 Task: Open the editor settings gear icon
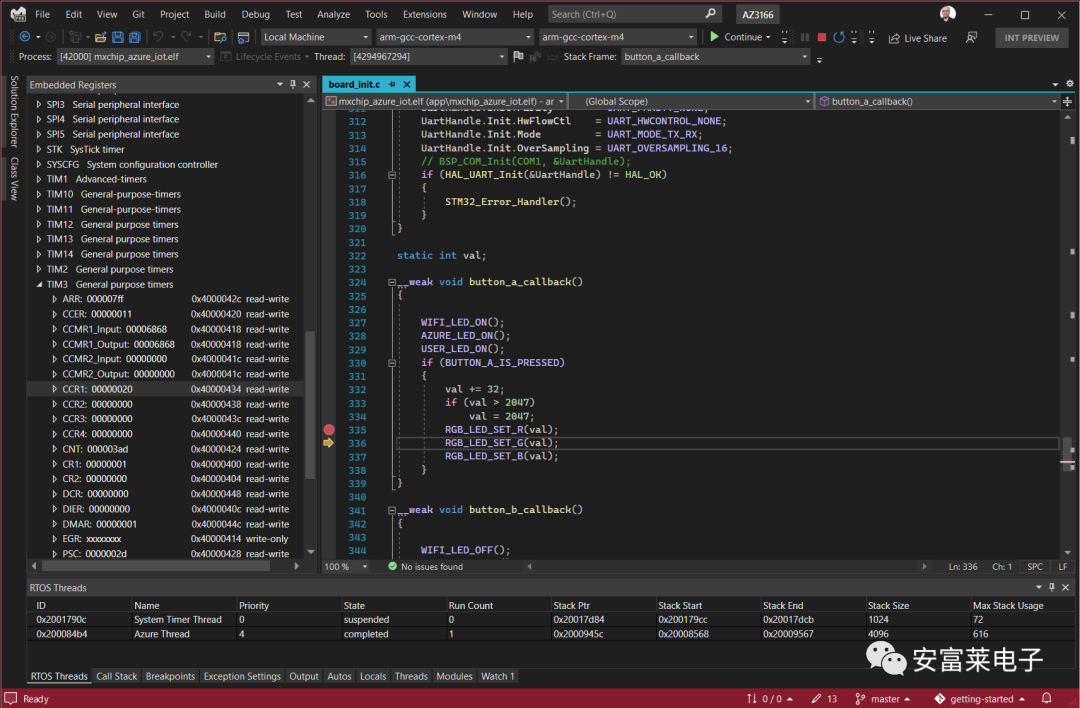coord(1070,83)
